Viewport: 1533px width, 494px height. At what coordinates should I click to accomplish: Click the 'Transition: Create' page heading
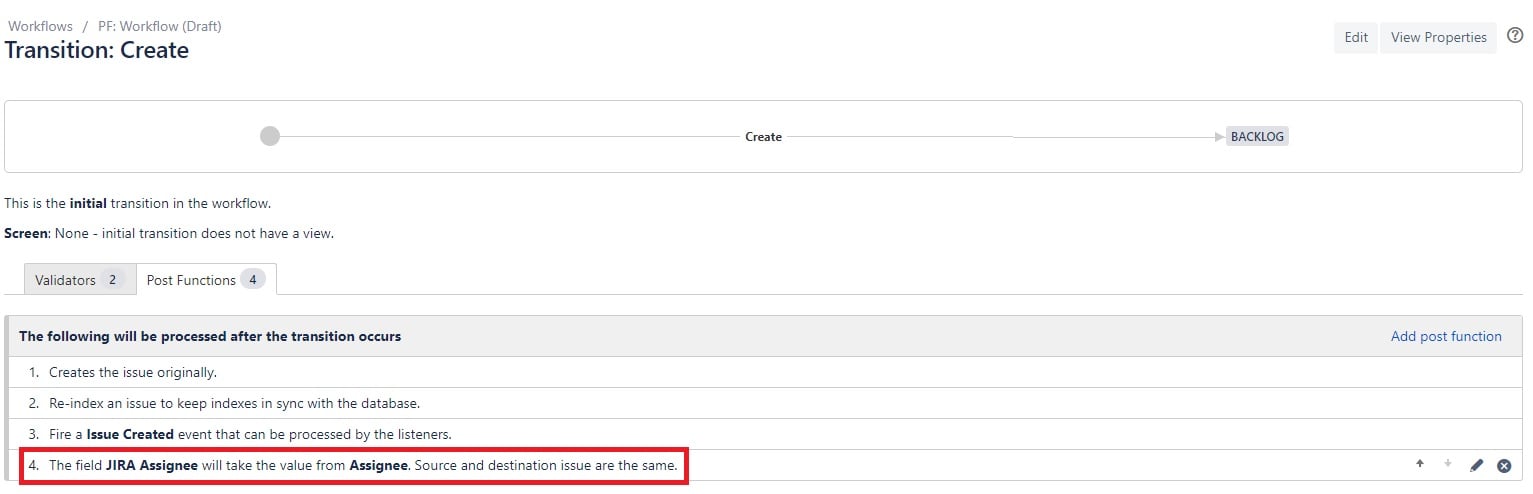coord(97,50)
